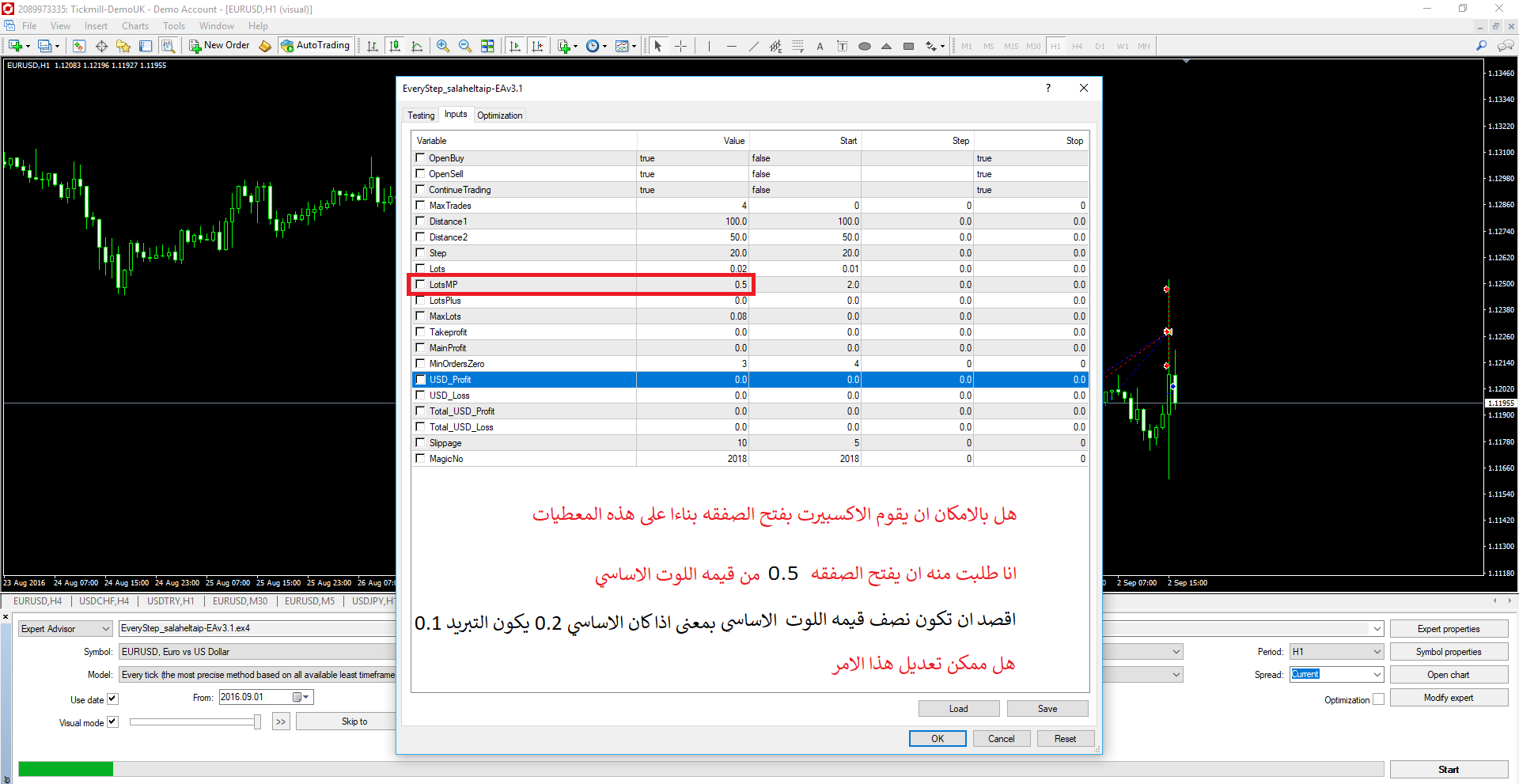The image size is (1519, 784).
Task: Switch to candlestick chart icon
Action: (x=395, y=46)
